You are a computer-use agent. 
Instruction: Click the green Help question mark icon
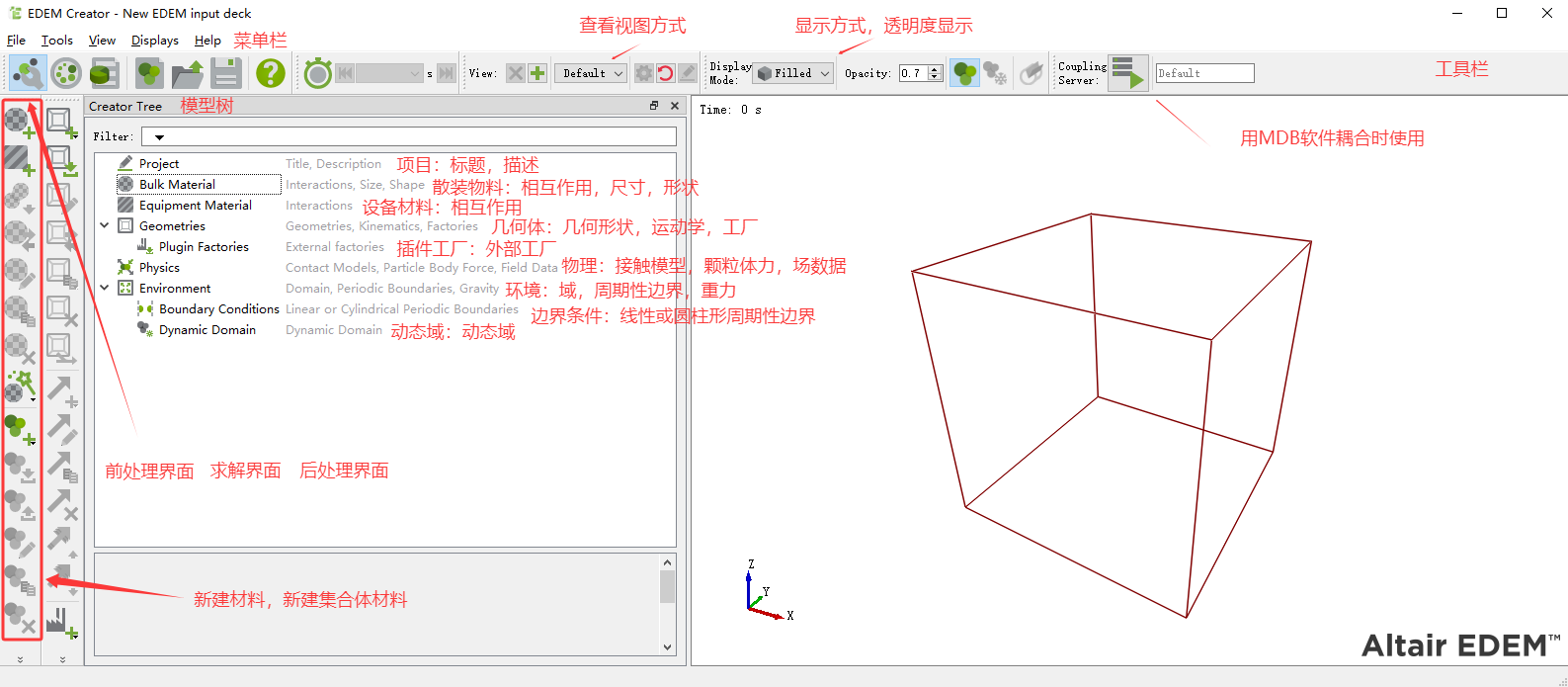(270, 73)
